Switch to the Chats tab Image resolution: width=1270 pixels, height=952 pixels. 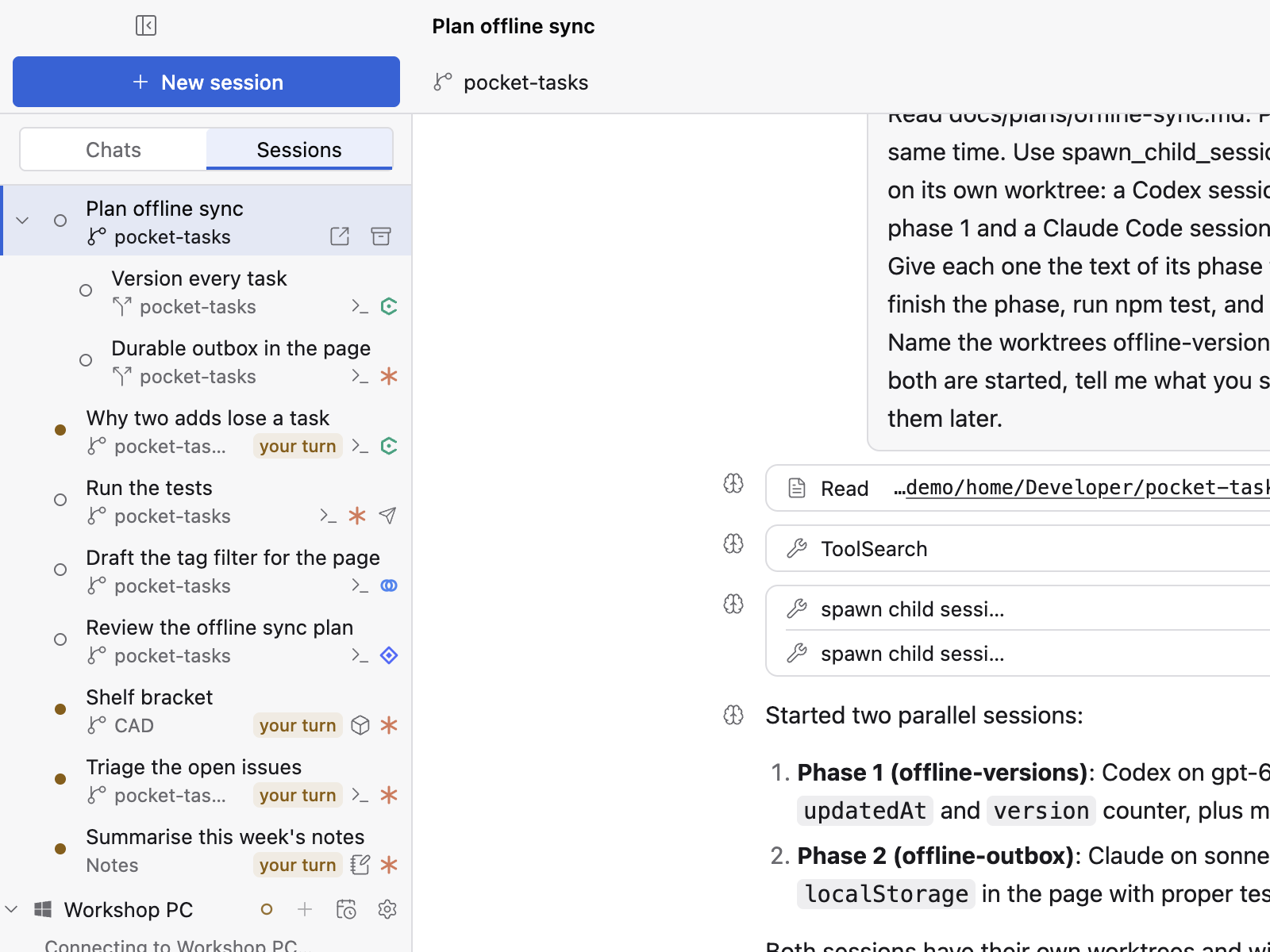click(x=114, y=149)
